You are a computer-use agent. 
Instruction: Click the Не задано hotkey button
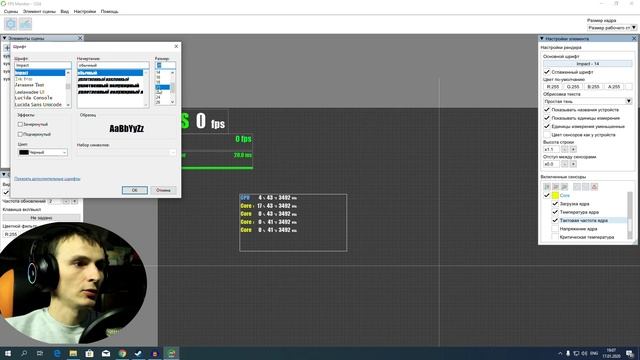tap(41, 218)
